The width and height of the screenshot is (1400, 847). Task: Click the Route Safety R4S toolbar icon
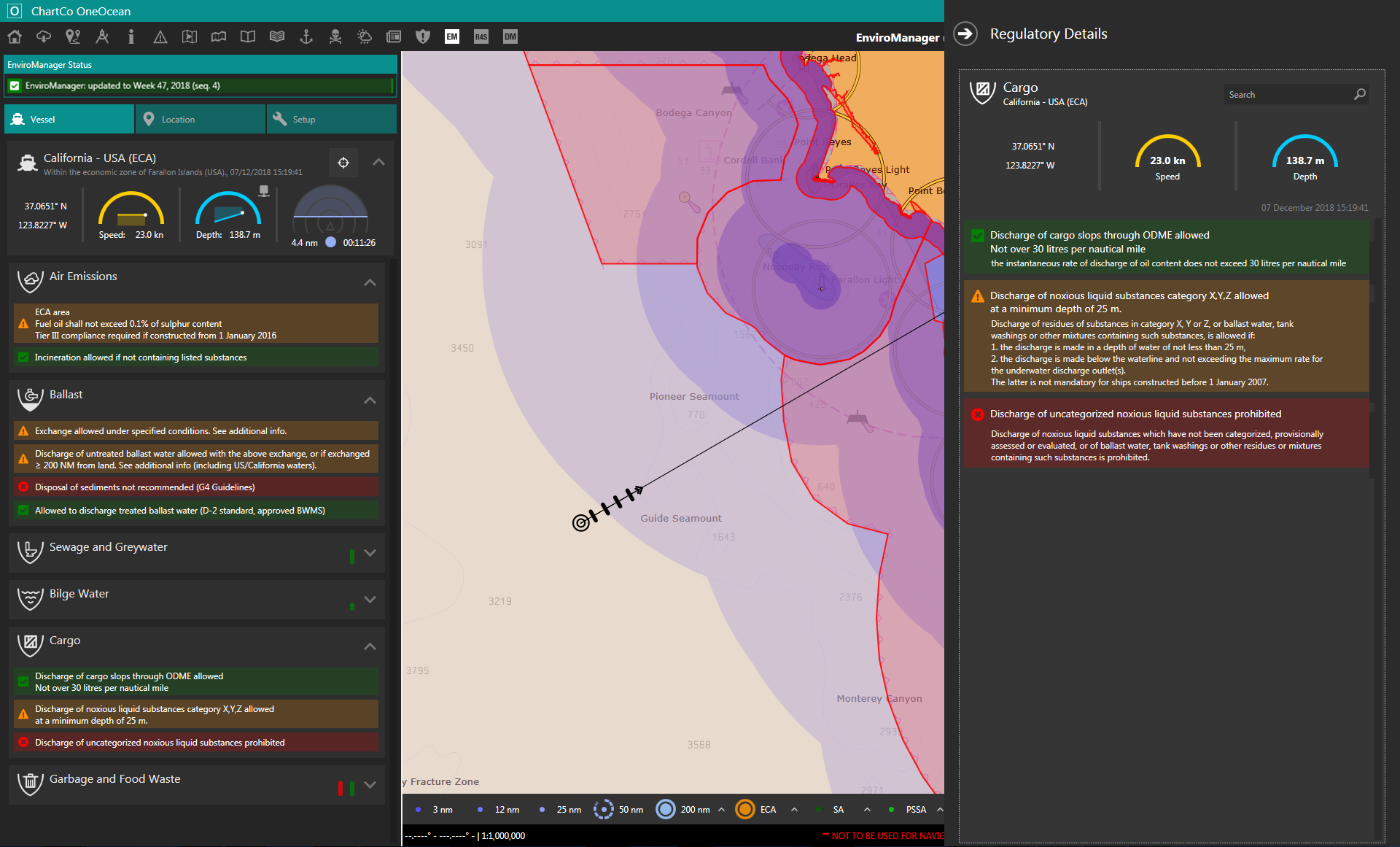pos(480,37)
